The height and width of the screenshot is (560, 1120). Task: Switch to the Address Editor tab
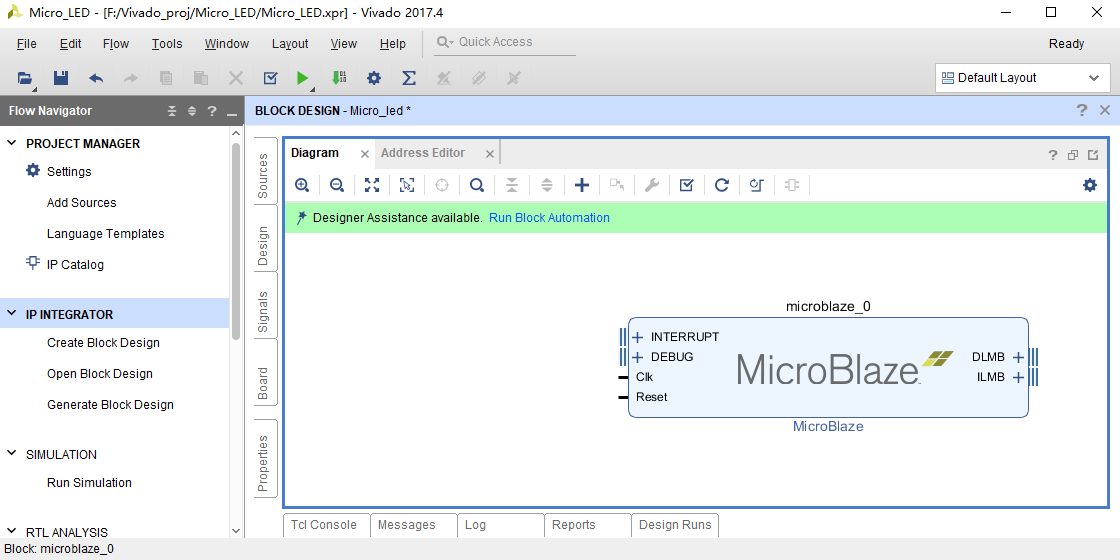[423, 153]
